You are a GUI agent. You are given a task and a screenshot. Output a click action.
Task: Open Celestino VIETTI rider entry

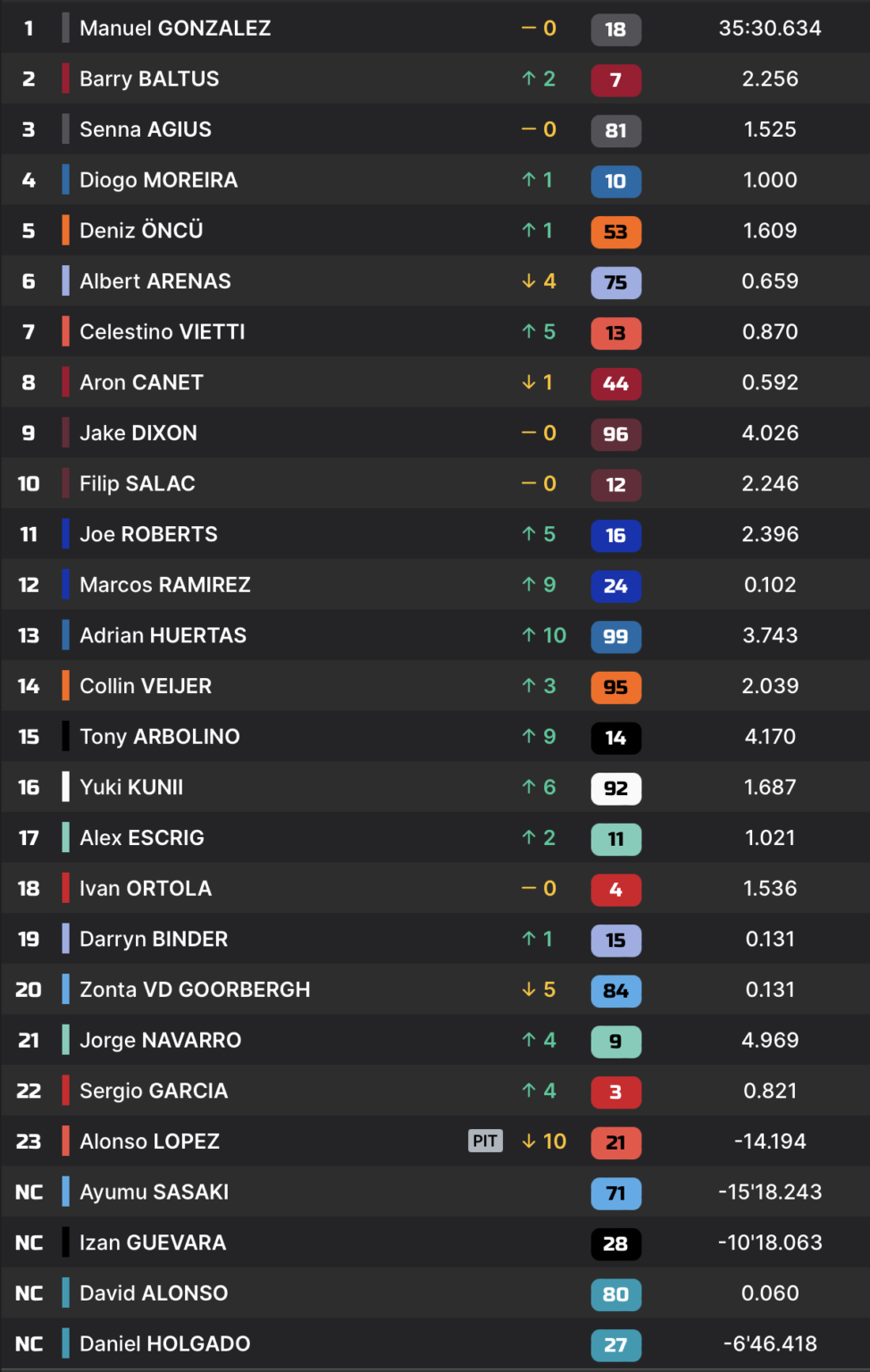pyautogui.click(x=163, y=332)
